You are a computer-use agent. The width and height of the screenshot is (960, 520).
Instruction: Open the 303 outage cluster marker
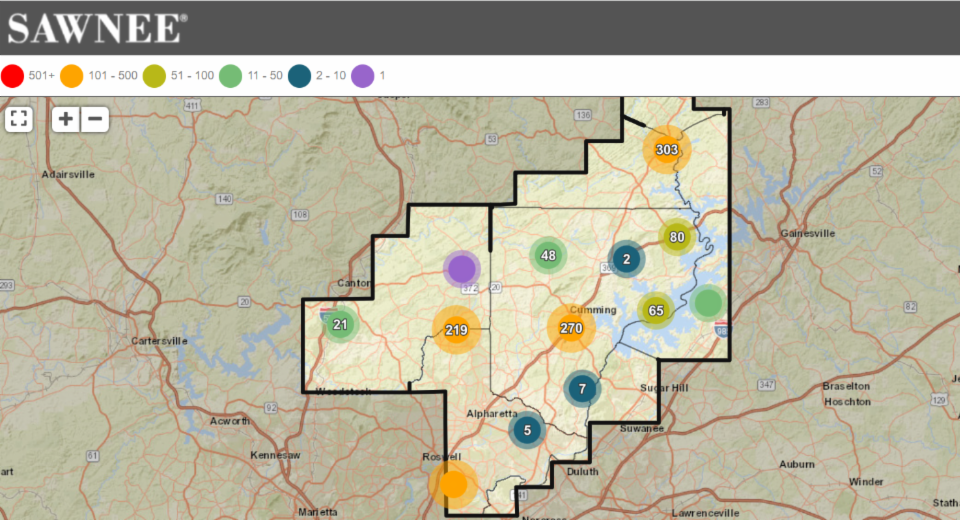[667, 150]
